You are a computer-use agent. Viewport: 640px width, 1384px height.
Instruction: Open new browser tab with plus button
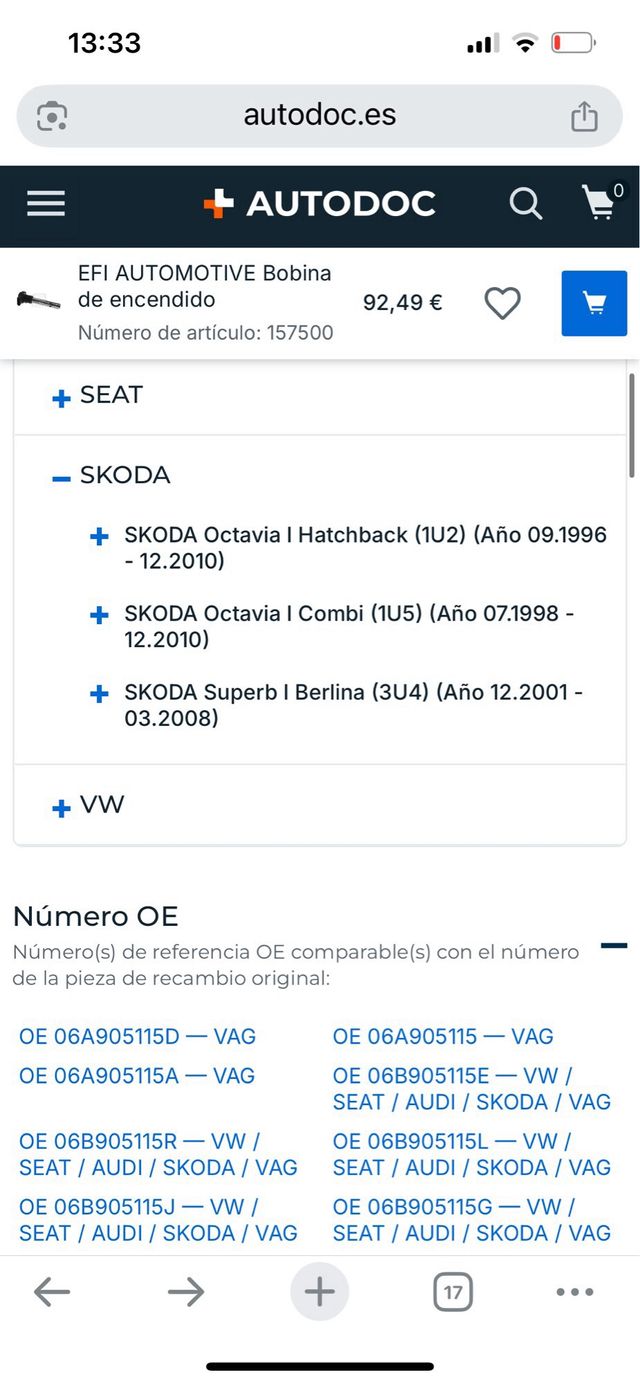(320, 1292)
